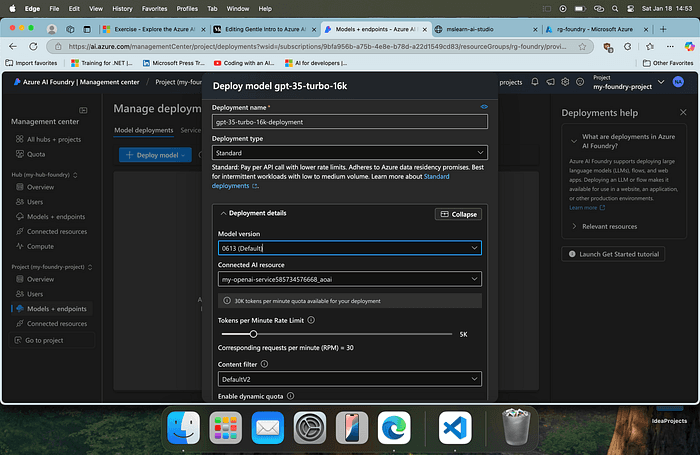
Task: Show Content filter info tooltip
Action: pyautogui.click(x=264, y=364)
